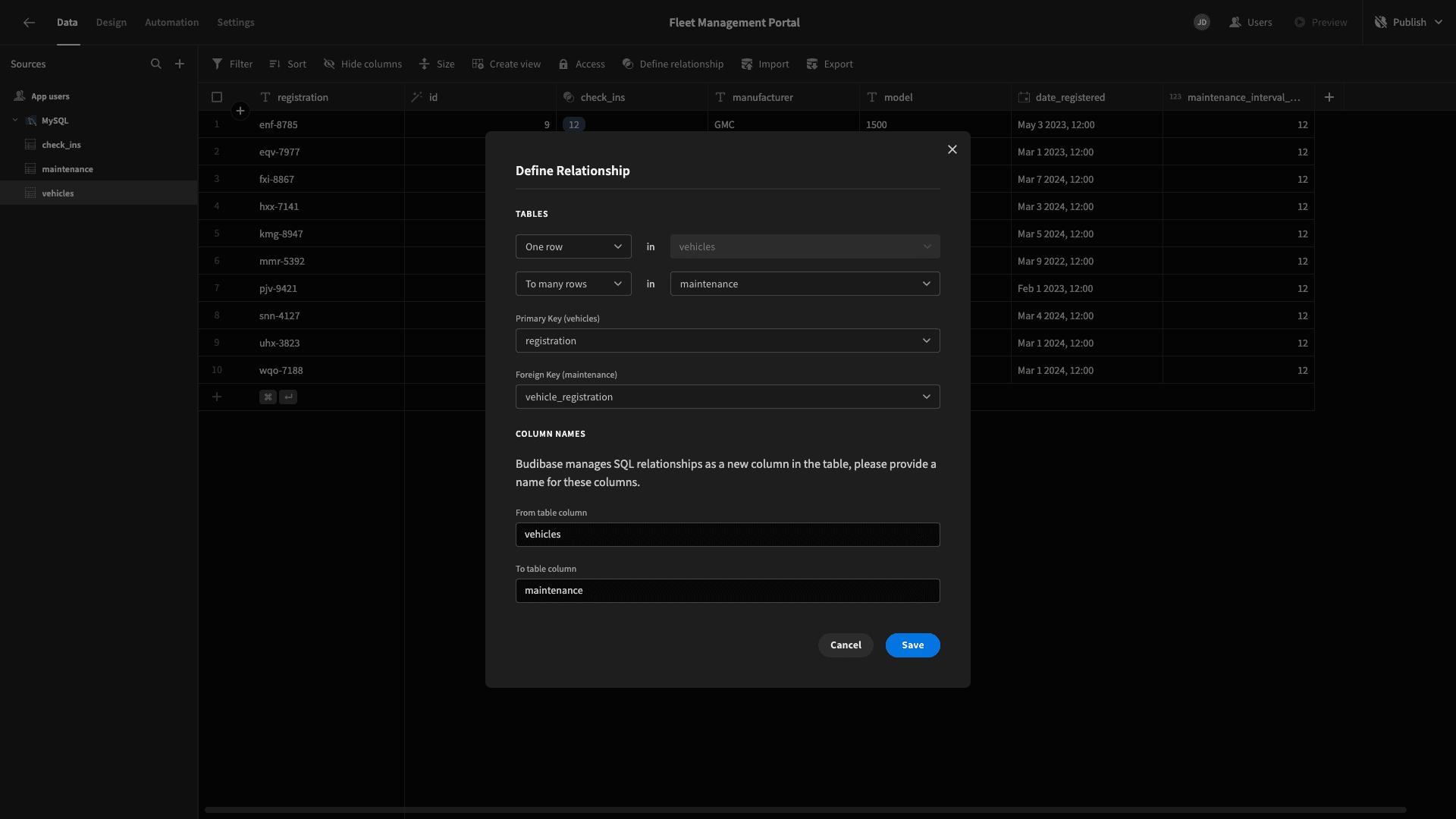
Task: Click Save to confirm the relationship
Action: tap(912, 645)
